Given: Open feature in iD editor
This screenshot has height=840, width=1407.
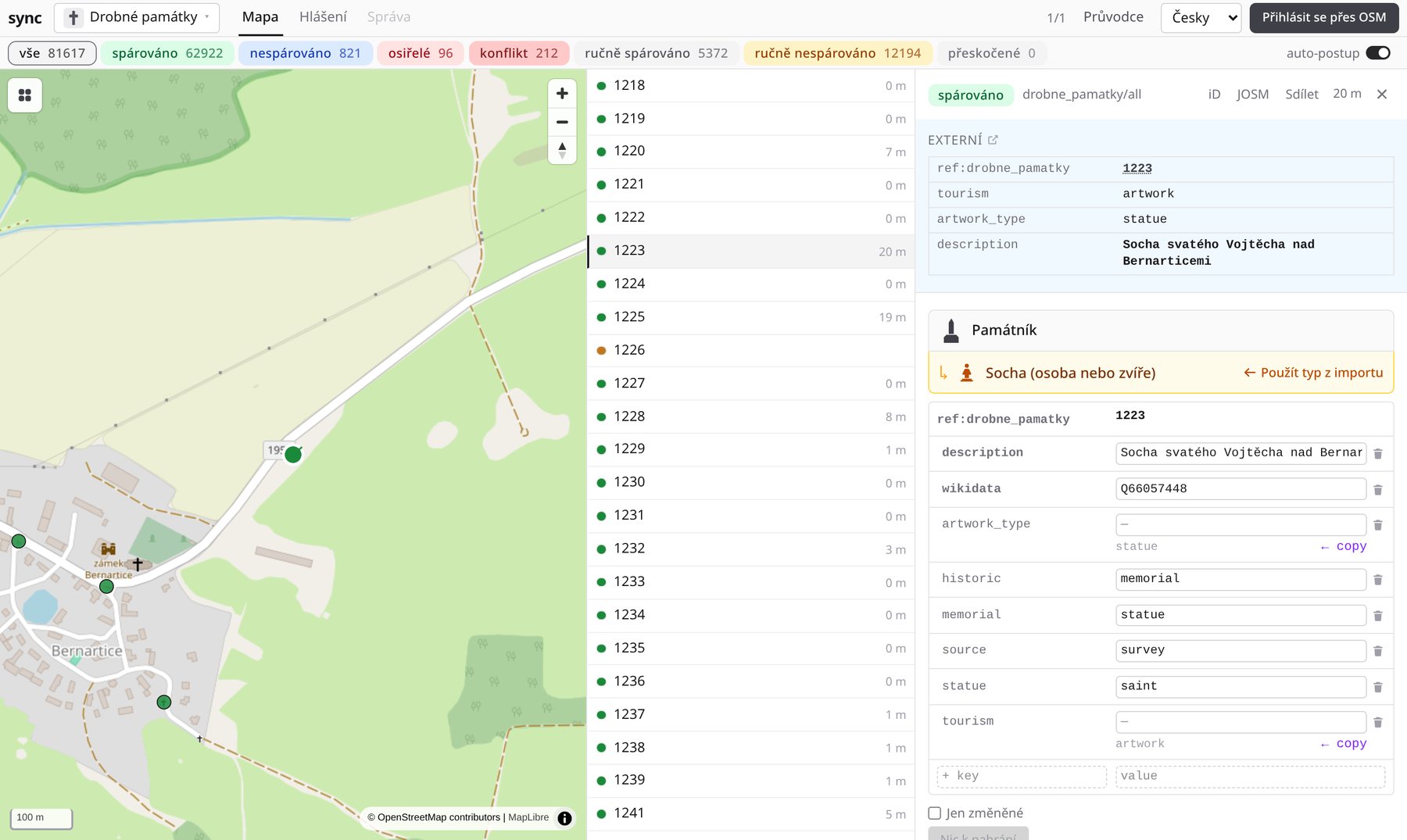Looking at the screenshot, I should (x=1214, y=95).
